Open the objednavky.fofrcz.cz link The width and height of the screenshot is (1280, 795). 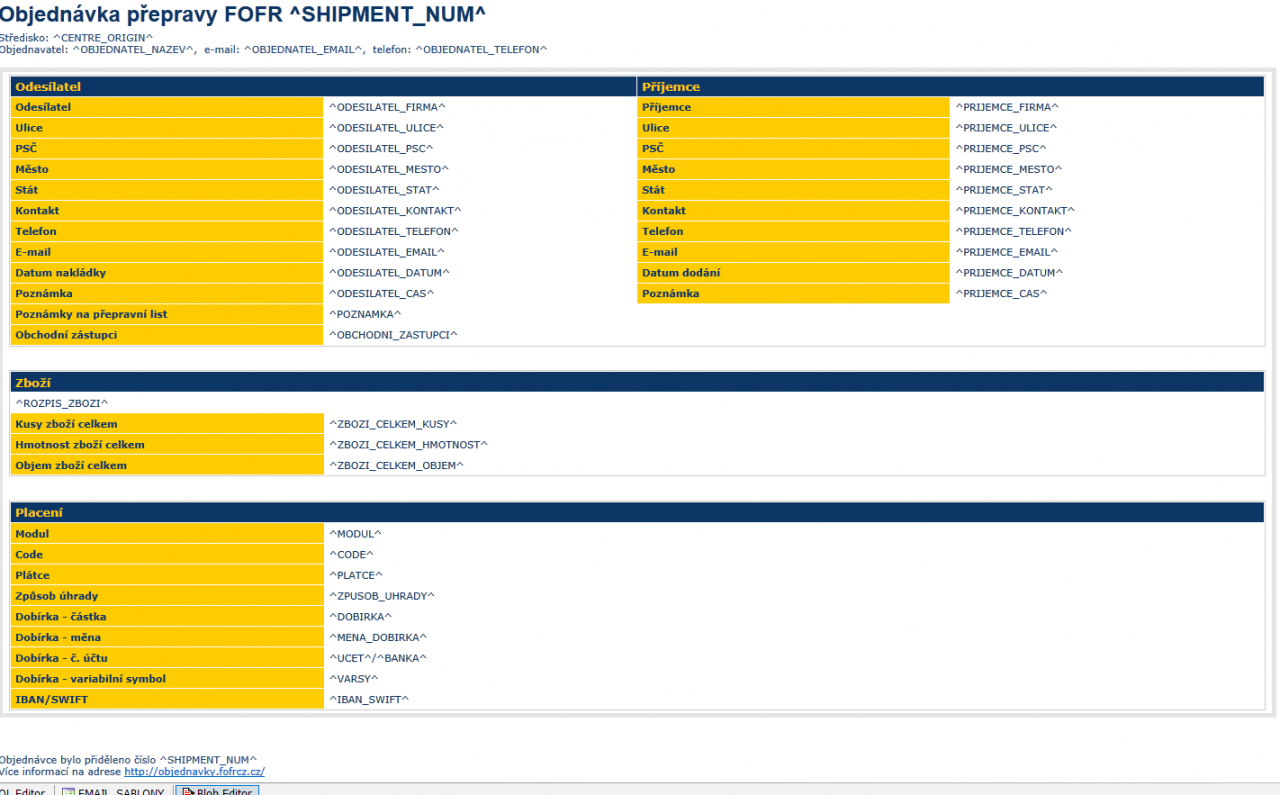(194, 772)
